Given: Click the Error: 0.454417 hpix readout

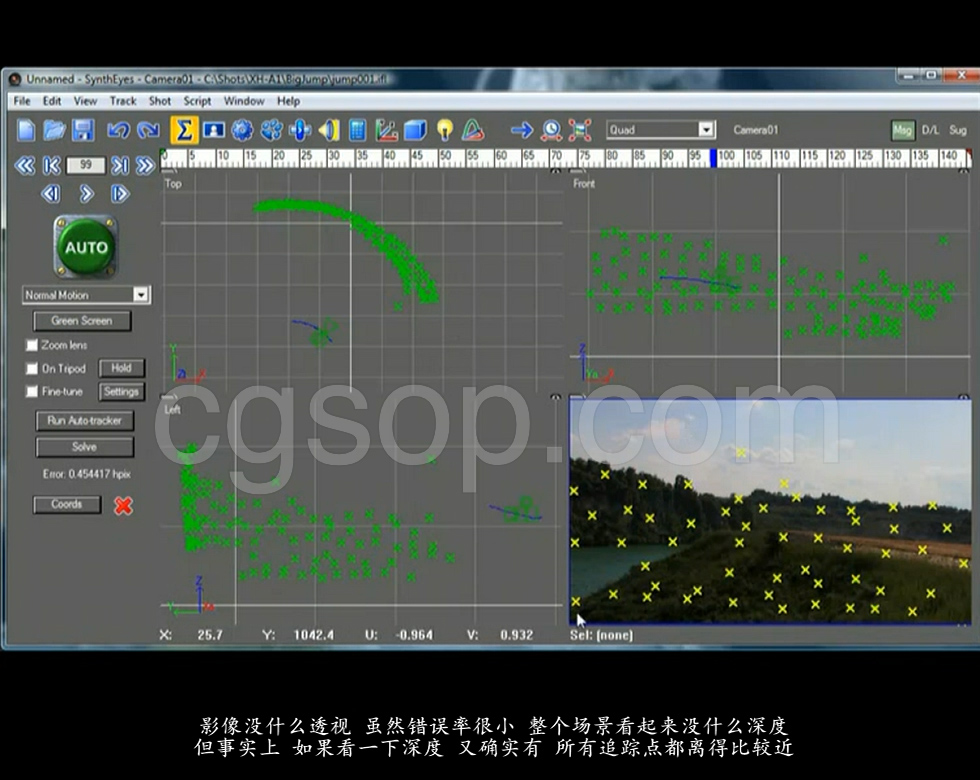Looking at the screenshot, I should tap(86, 474).
